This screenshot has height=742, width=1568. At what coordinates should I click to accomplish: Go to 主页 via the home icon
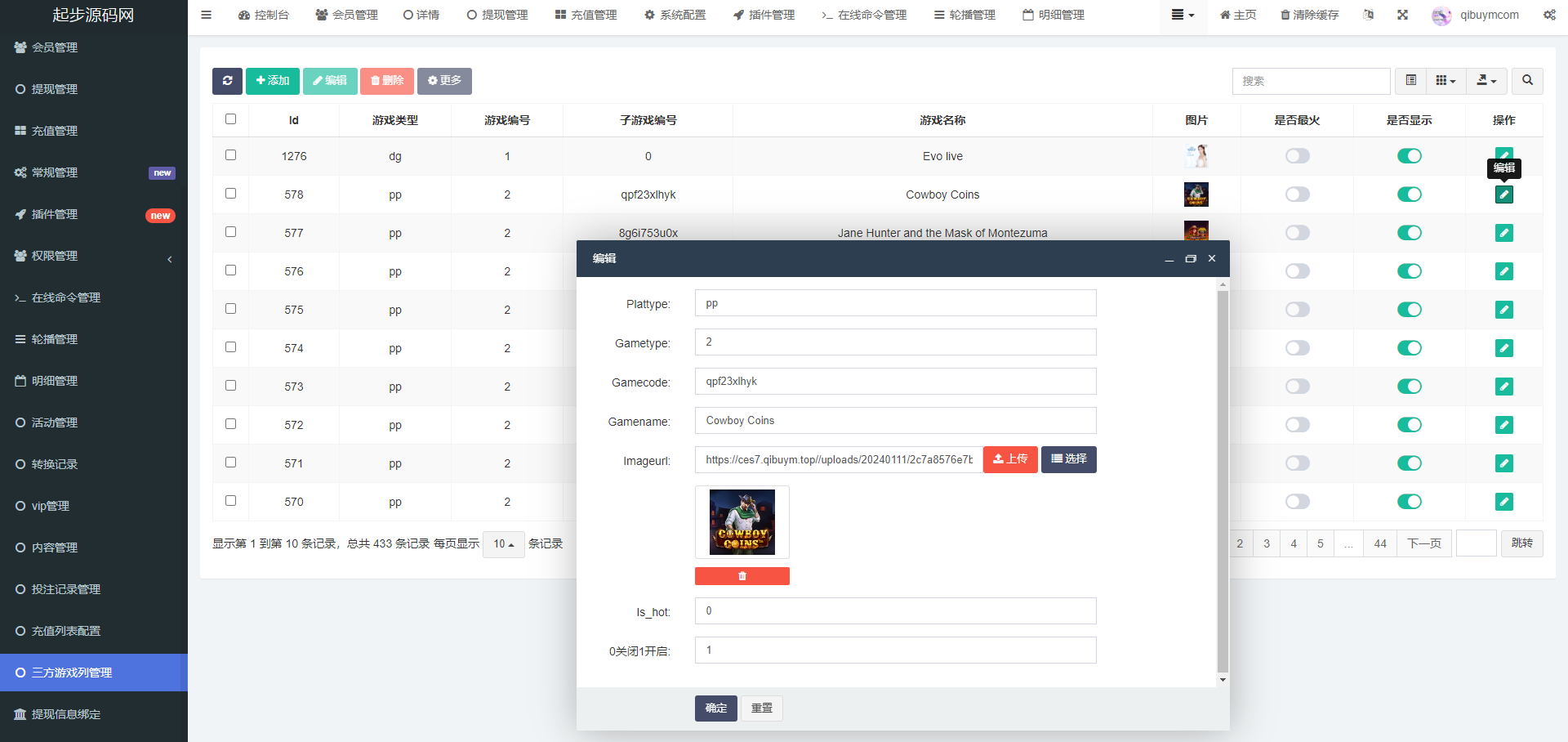pyautogui.click(x=1238, y=15)
